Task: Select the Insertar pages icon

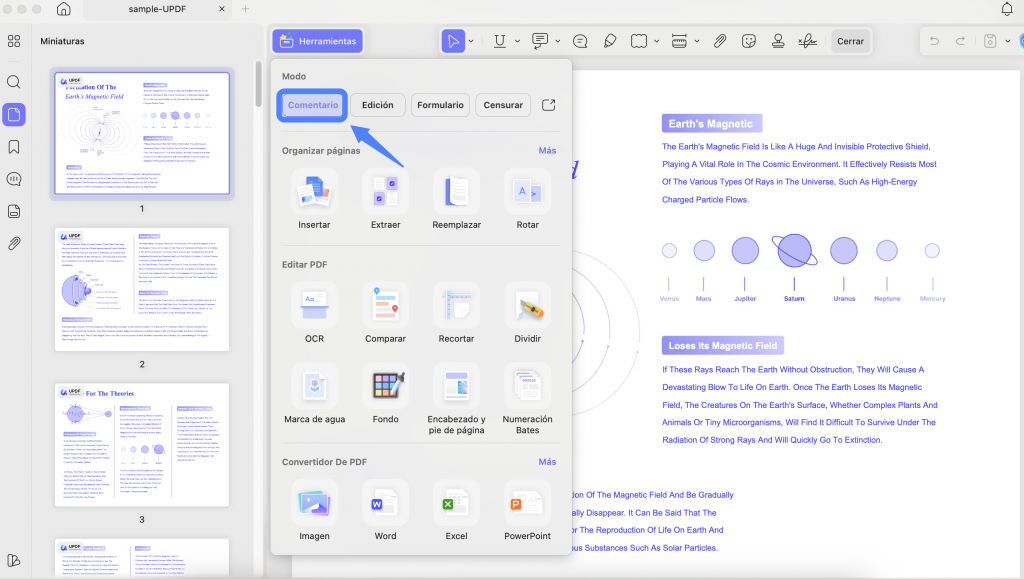Action: tap(314, 192)
